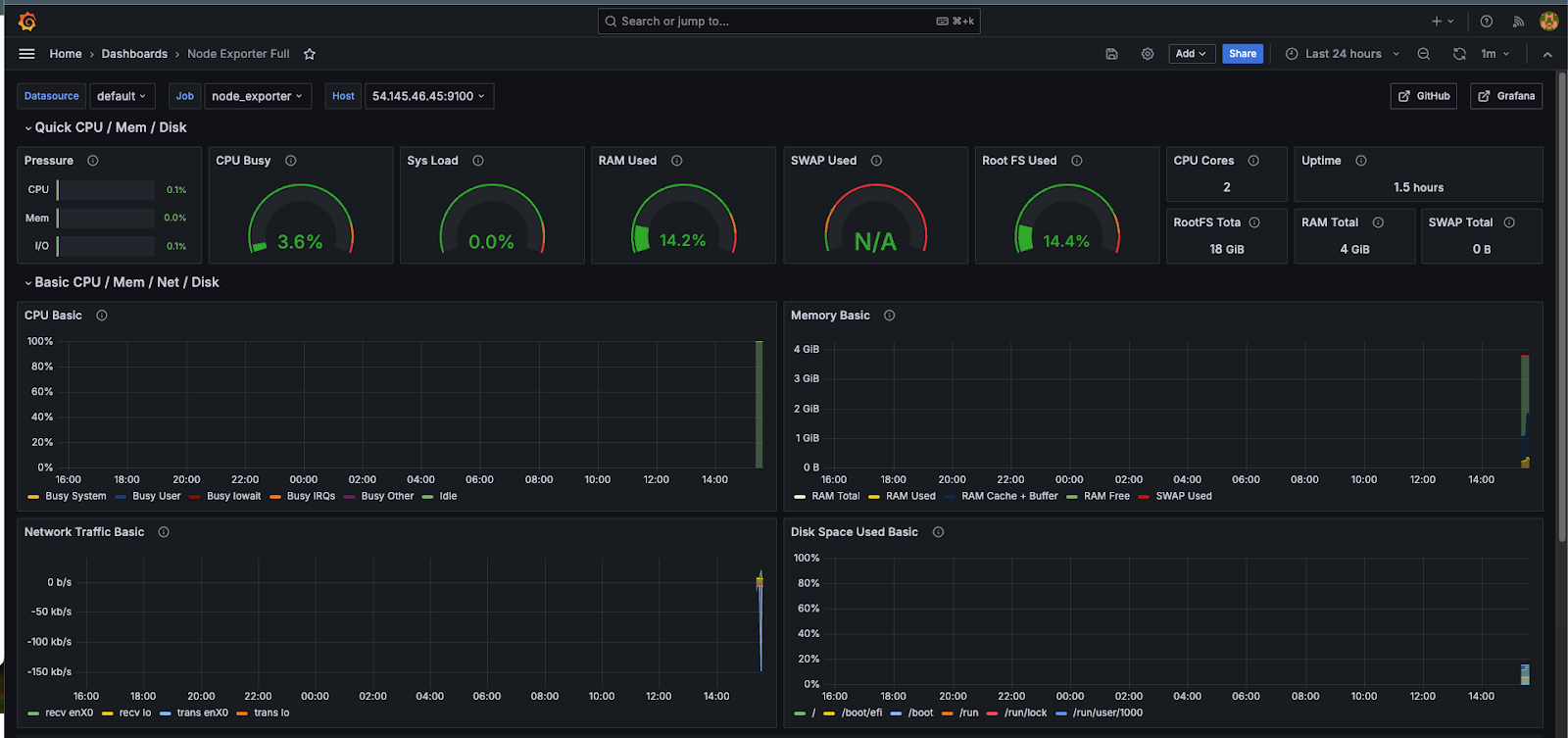The width and height of the screenshot is (1568, 738).
Task: Star the Node Exporter Full dashboard
Action: 310,54
